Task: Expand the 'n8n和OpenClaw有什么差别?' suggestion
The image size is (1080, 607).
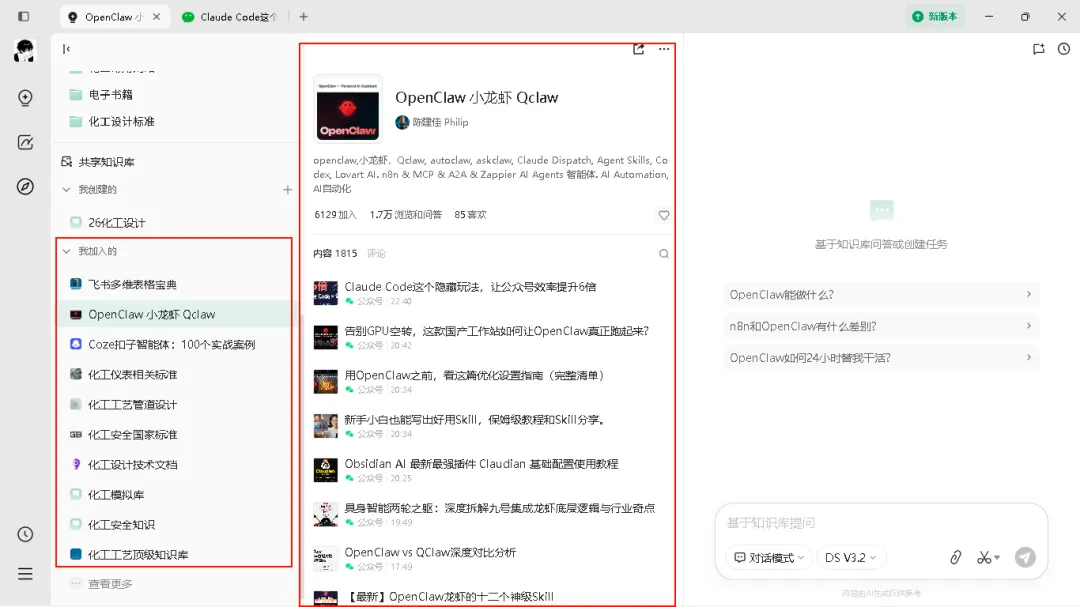Action: pos(881,326)
